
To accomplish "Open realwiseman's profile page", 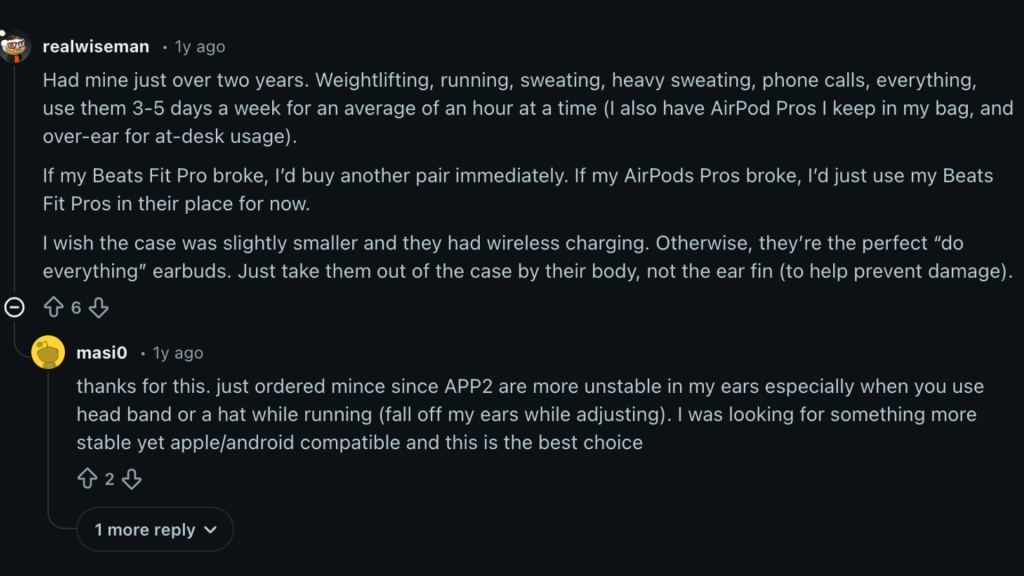I will point(96,46).
